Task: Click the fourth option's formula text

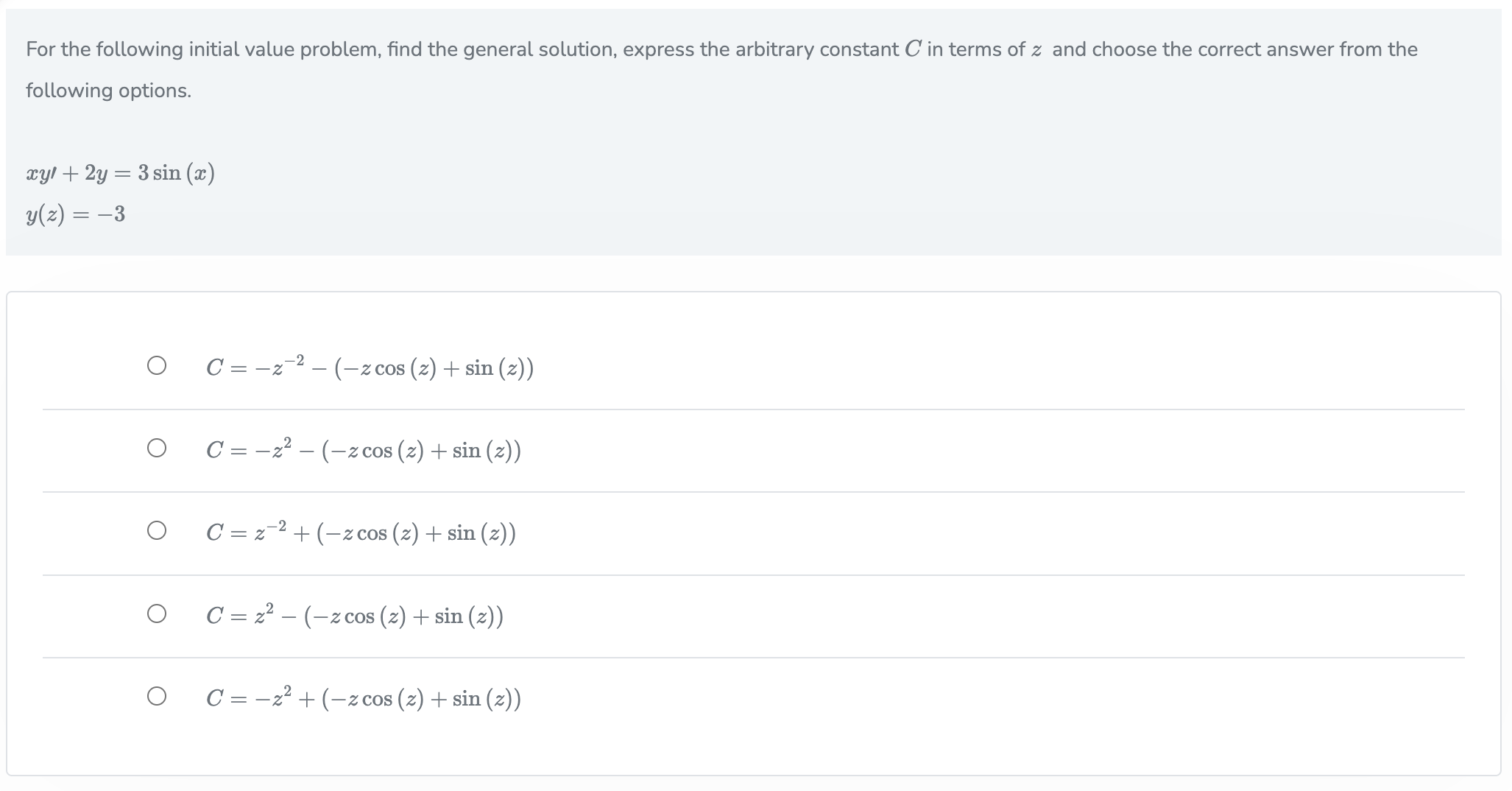Action: point(356,615)
